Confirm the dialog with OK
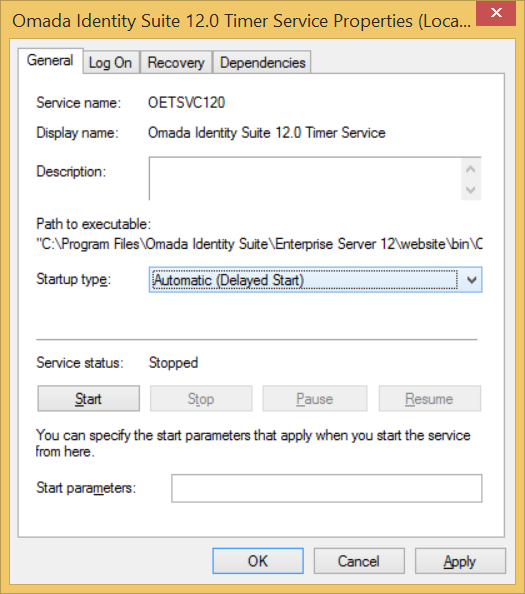525x594 pixels. [x=258, y=561]
